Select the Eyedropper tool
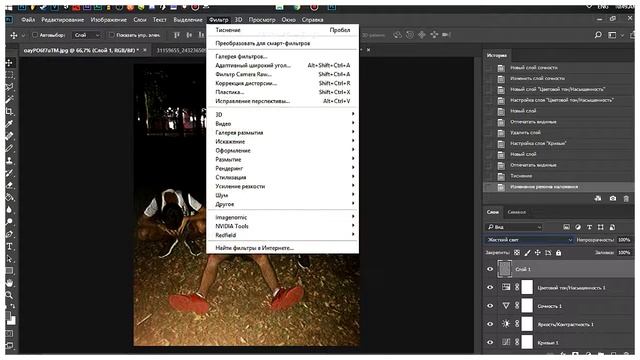 (x=9, y=124)
